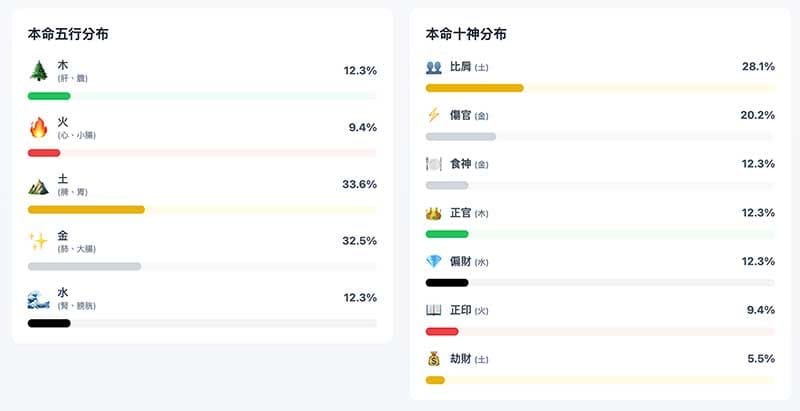Click the black 偏財 progress bar

(446, 282)
